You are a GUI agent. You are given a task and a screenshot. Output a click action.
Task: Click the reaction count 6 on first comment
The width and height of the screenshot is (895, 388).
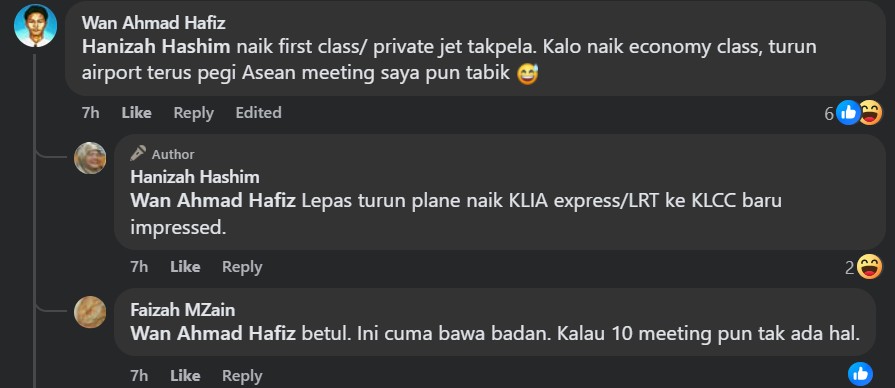[829, 114]
